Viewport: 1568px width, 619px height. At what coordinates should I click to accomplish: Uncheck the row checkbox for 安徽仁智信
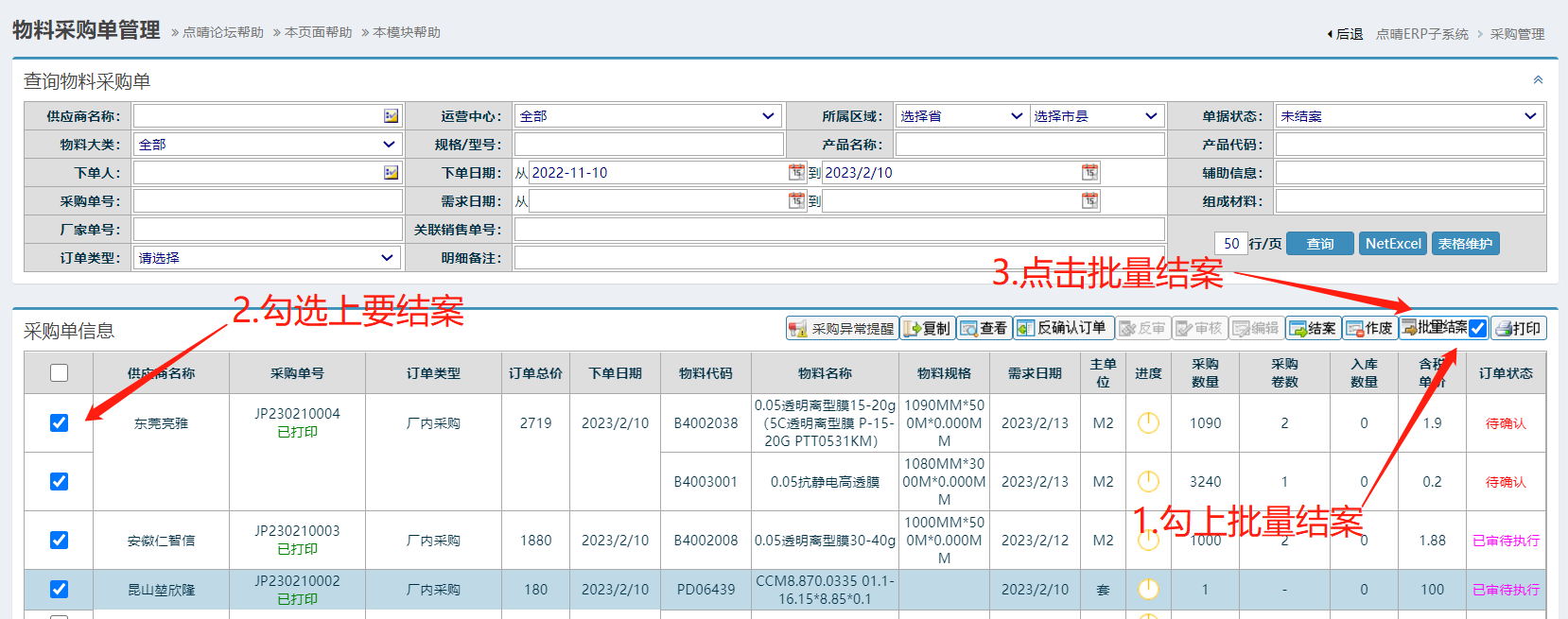[x=59, y=540]
